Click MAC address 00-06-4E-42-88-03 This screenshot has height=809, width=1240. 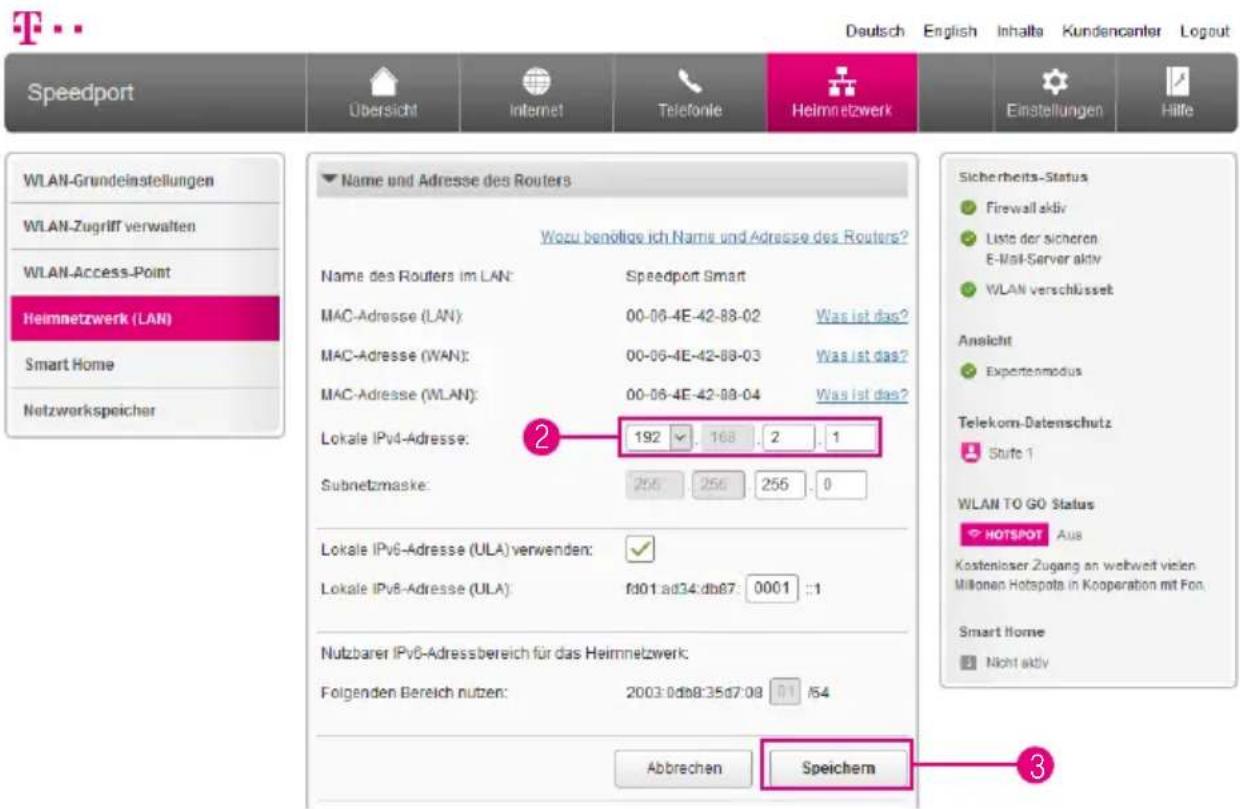pyautogui.click(x=693, y=356)
